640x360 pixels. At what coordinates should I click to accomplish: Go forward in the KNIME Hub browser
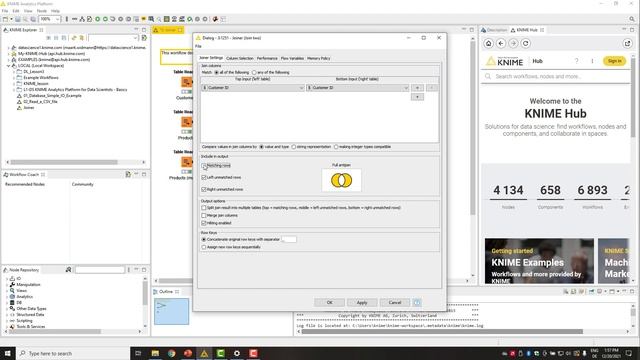point(513,43)
